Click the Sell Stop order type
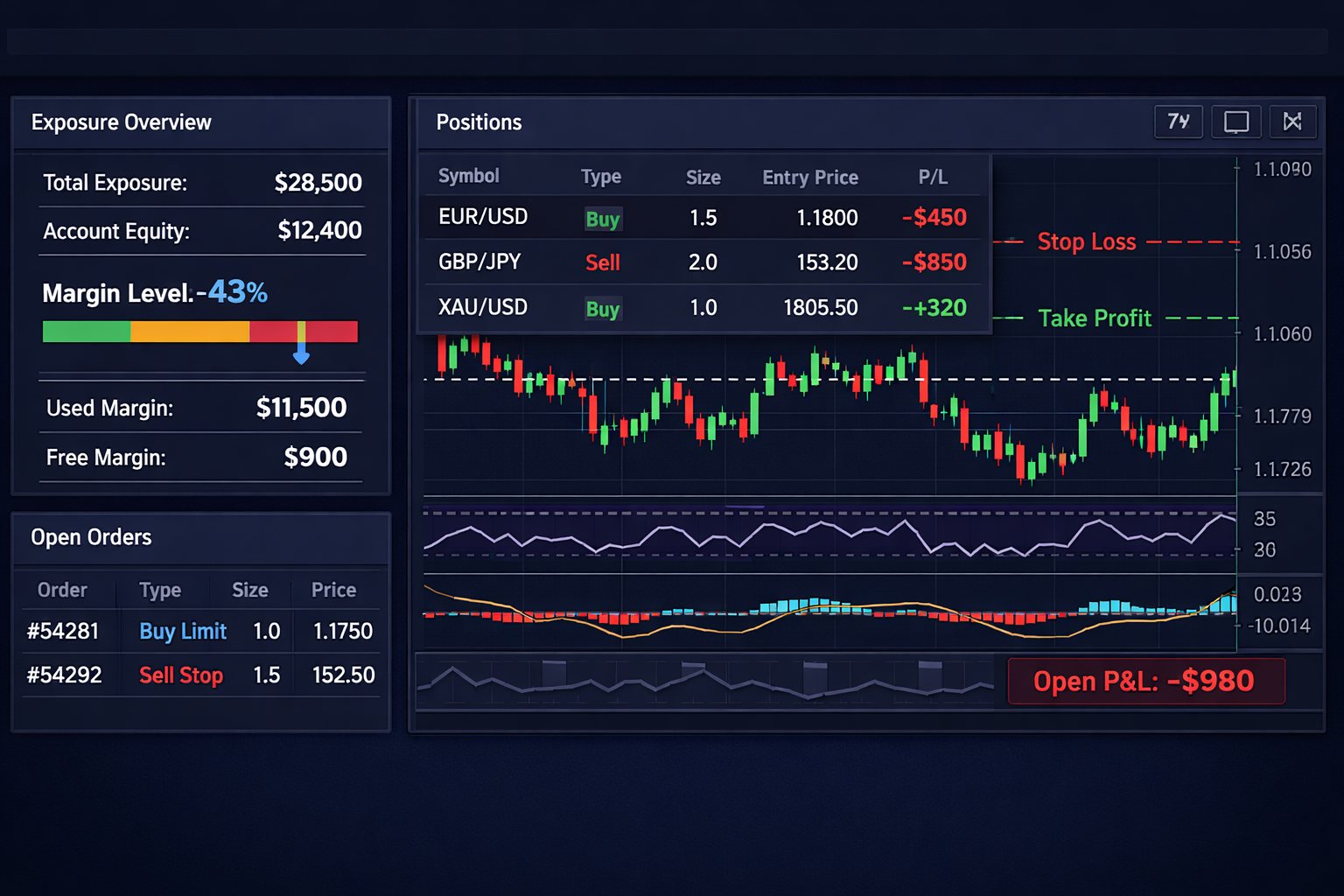The height and width of the screenshot is (896, 1344). (181, 675)
